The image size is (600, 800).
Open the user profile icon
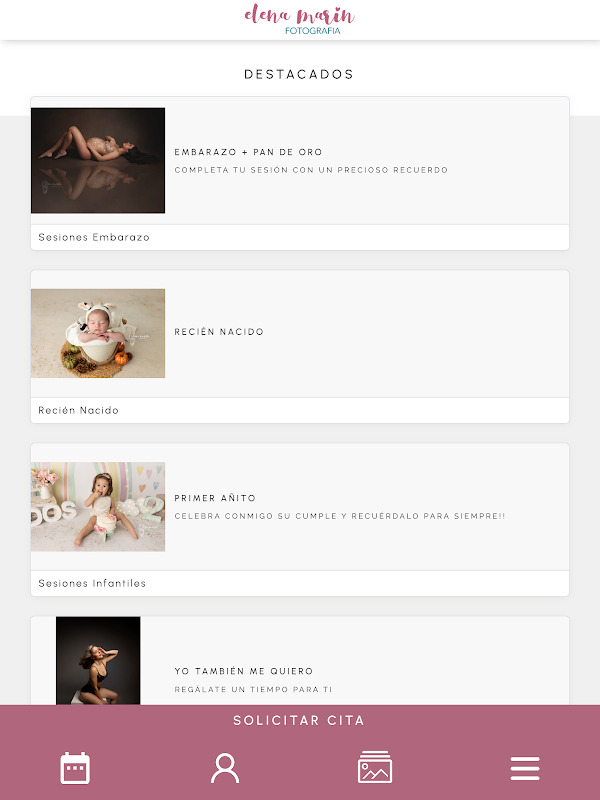point(225,768)
